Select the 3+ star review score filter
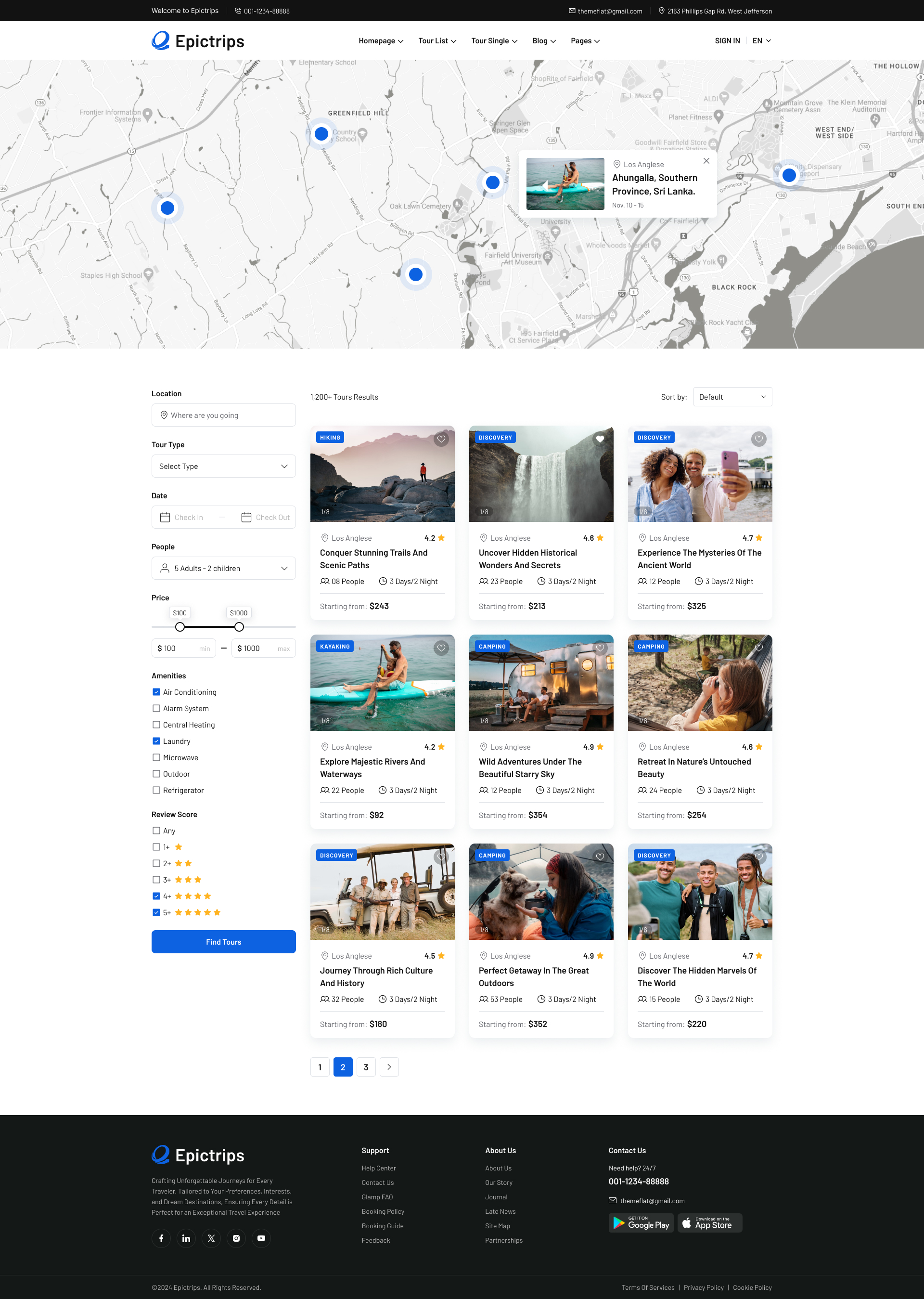This screenshot has width=924, height=1299. point(156,879)
